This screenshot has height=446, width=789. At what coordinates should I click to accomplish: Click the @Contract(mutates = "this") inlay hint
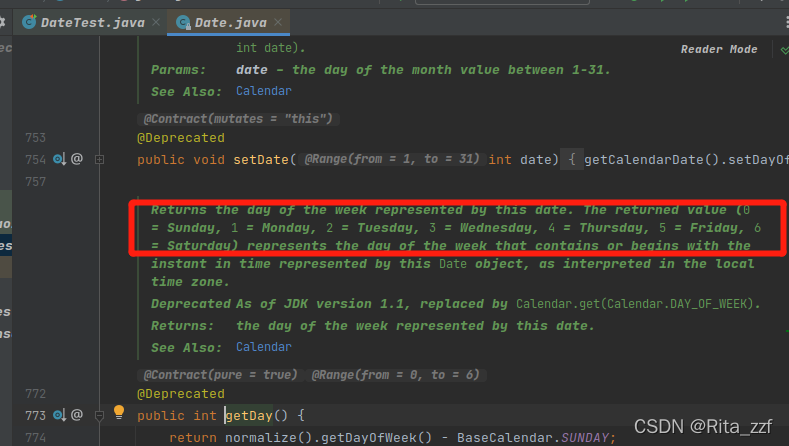[x=238, y=119]
